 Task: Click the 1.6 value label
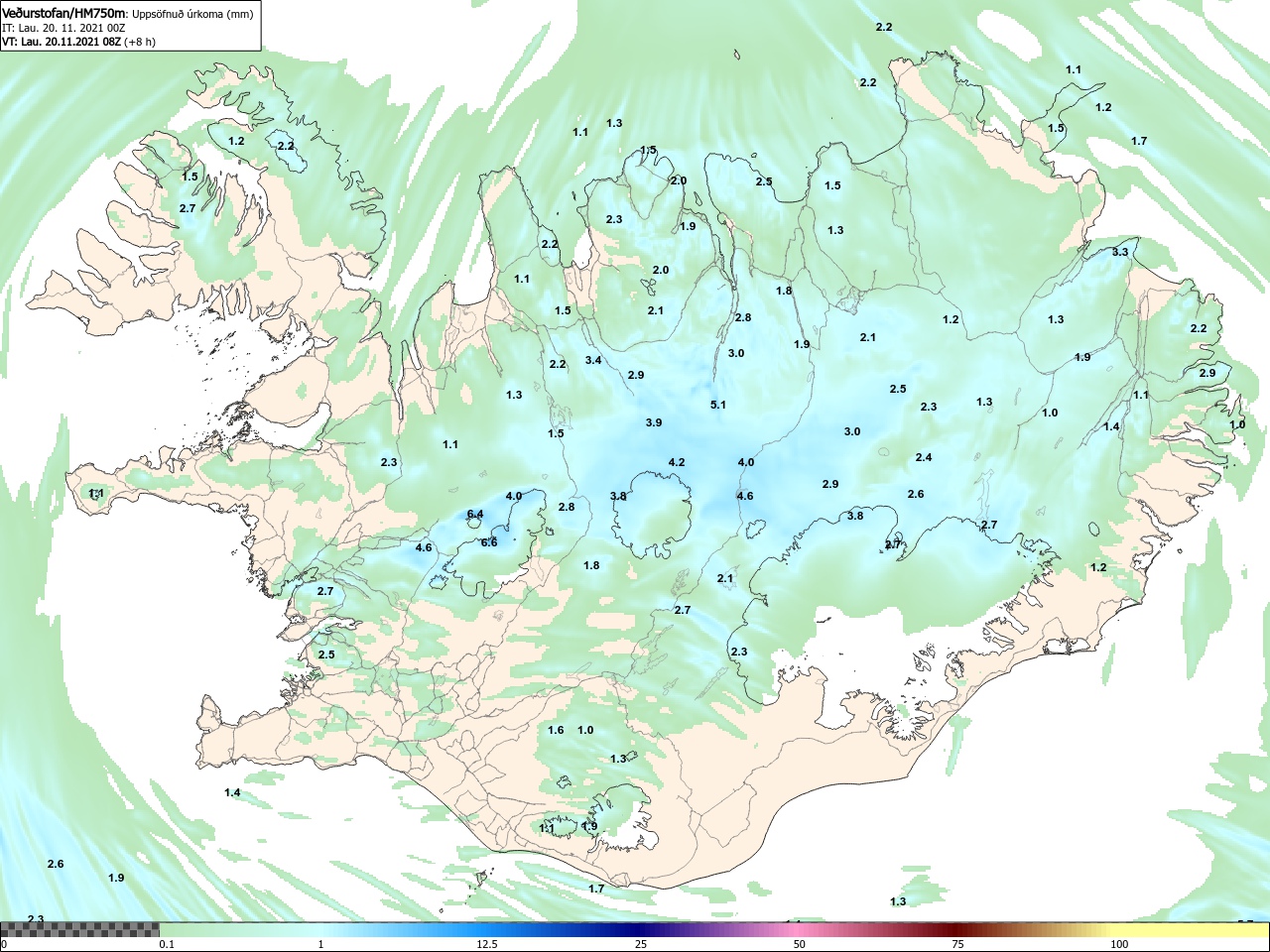click(556, 730)
